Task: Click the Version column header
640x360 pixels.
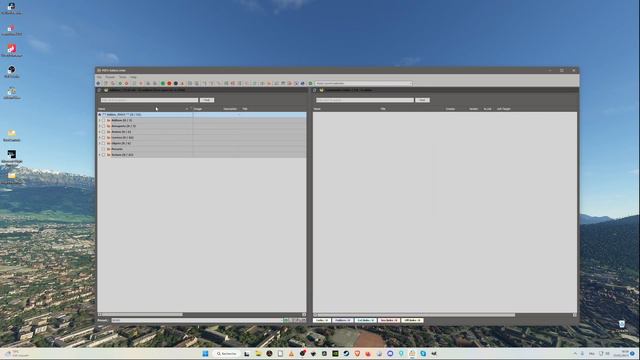Action: [473, 109]
